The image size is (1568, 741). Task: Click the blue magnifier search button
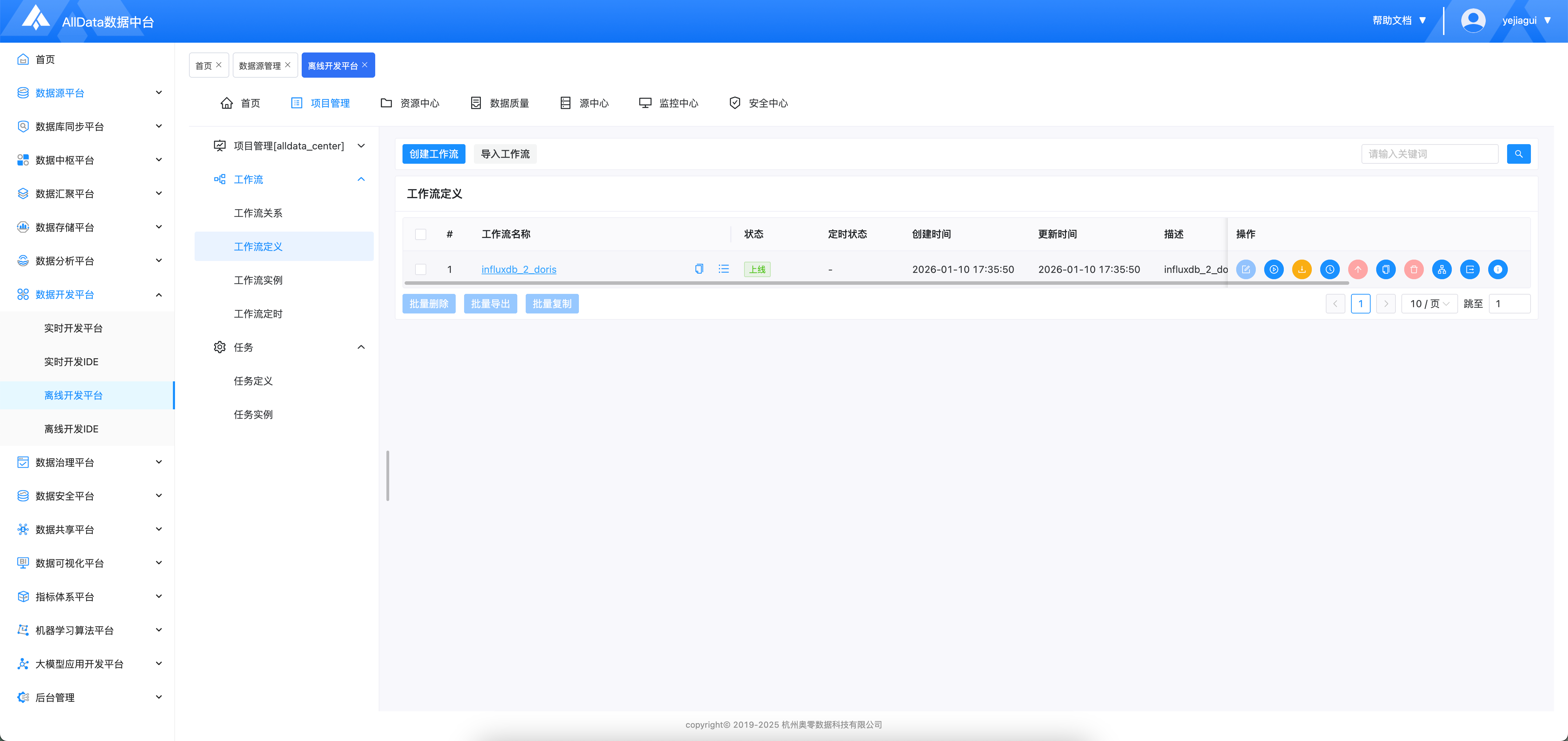click(x=1518, y=154)
